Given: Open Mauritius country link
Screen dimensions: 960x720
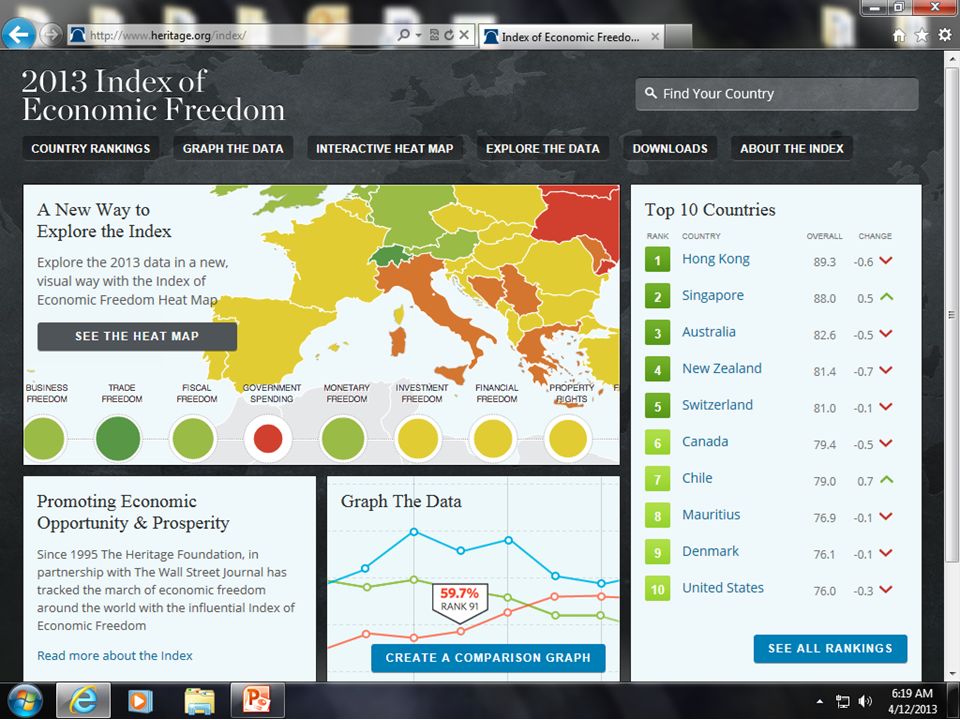Looking at the screenshot, I should (711, 515).
